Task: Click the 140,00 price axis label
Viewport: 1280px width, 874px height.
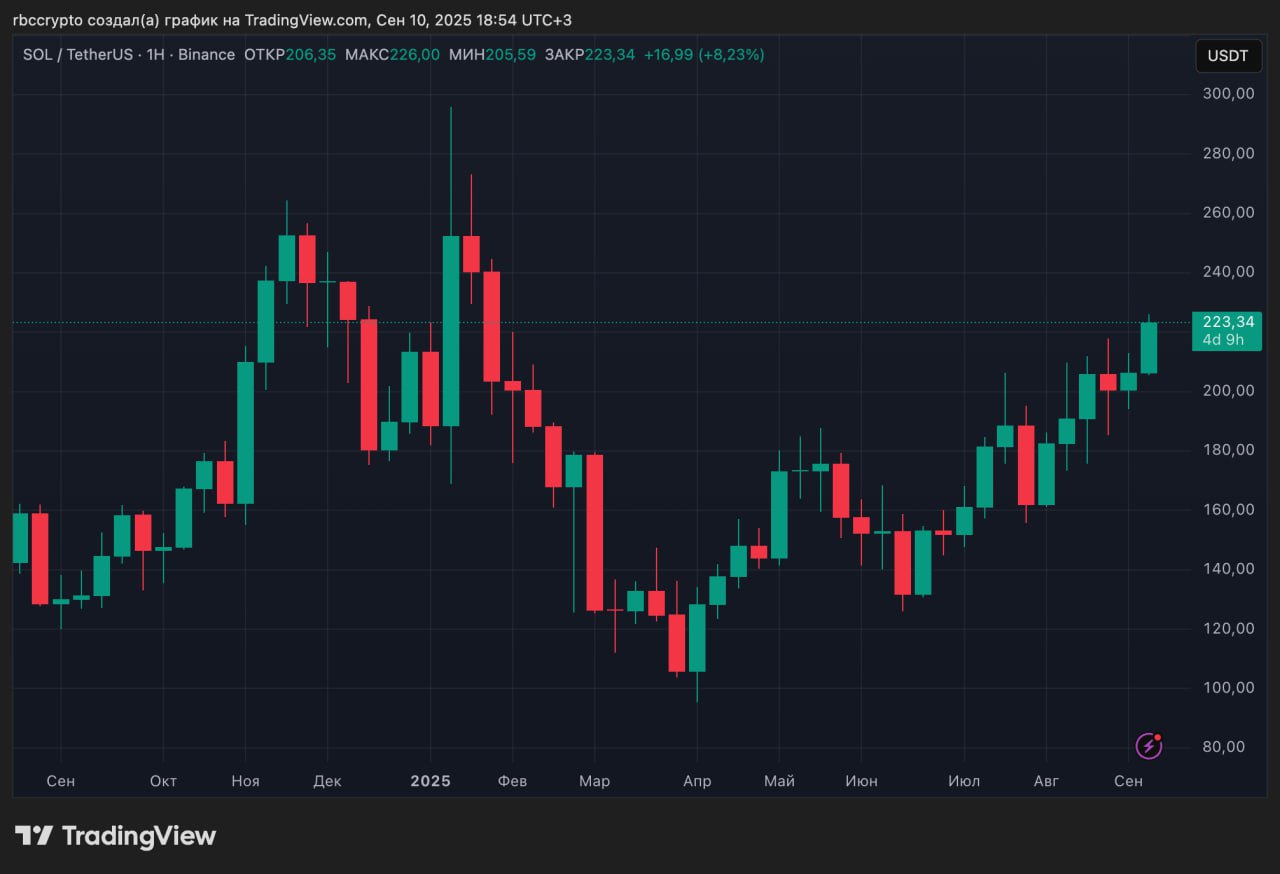Action: 1228,568
